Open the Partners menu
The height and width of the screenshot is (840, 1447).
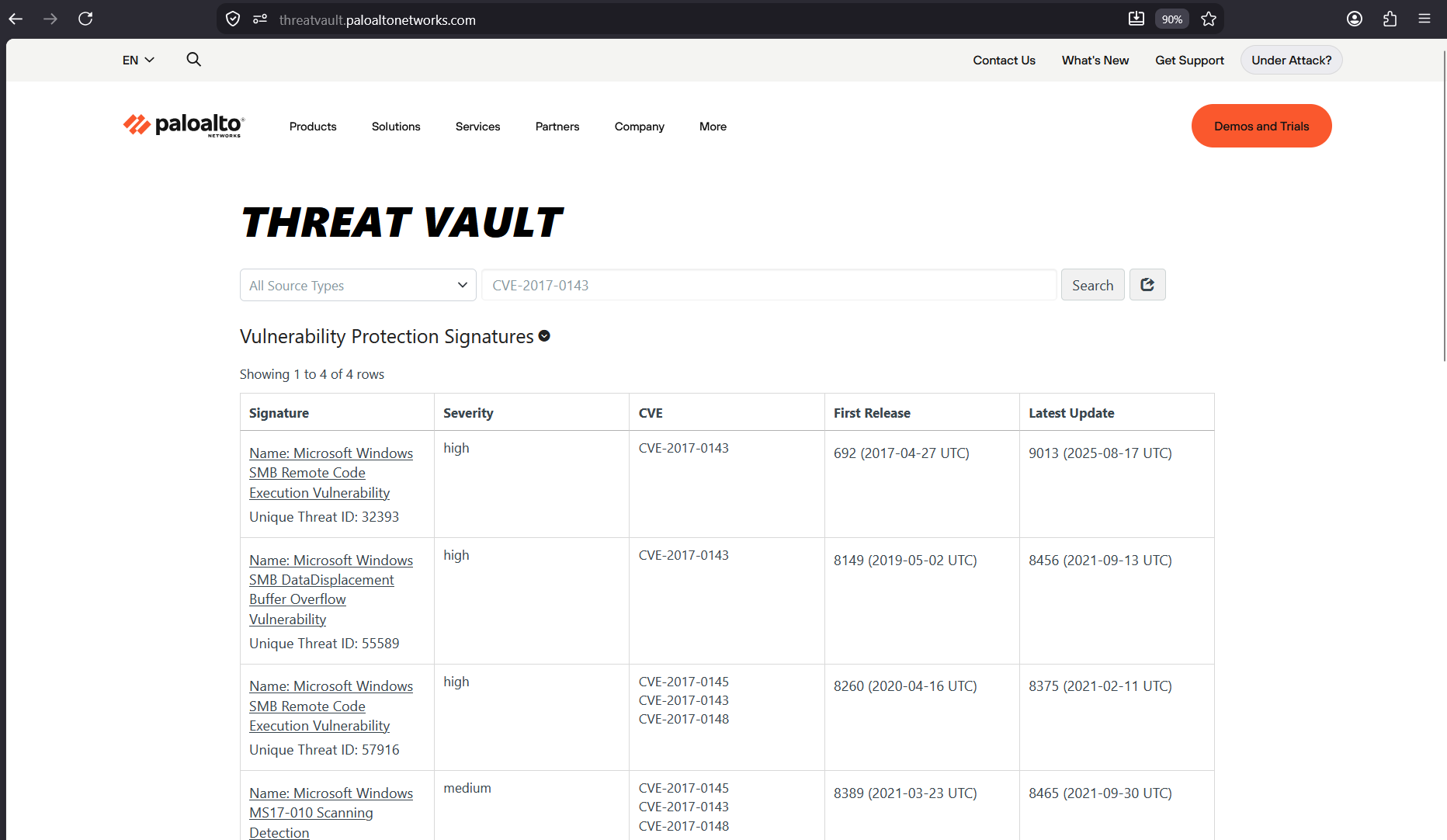pyautogui.click(x=557, y=127)
